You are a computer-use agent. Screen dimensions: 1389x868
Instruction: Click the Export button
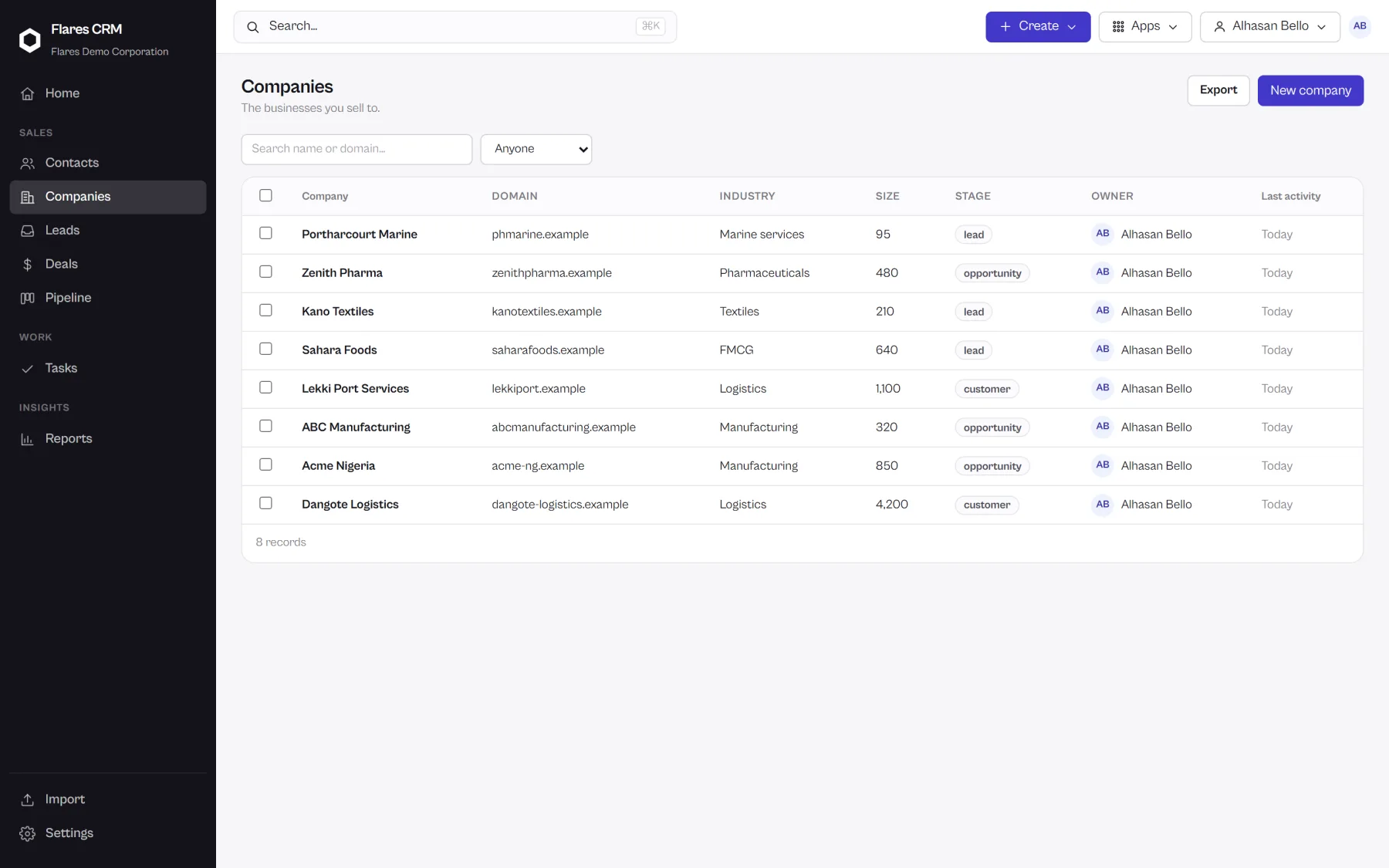click(1218, 90)
